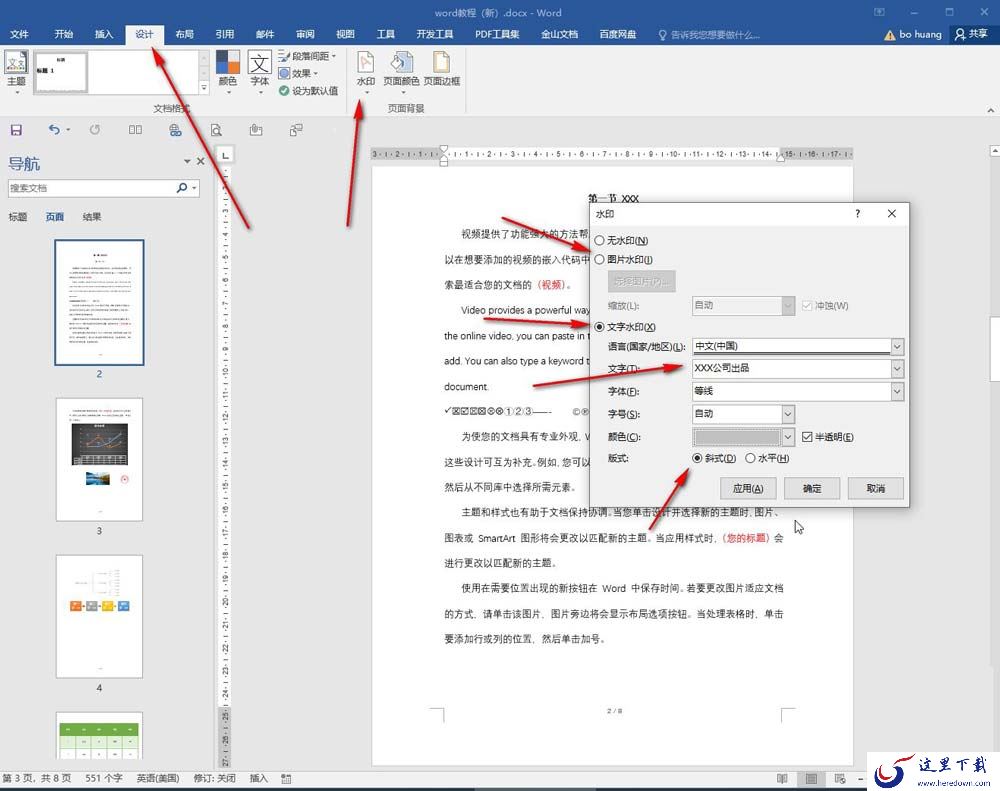This screenshot has width=1000, height=791.
Task: Open the Page Borders (页面边框) icon
Action: (x=441, y=69)
